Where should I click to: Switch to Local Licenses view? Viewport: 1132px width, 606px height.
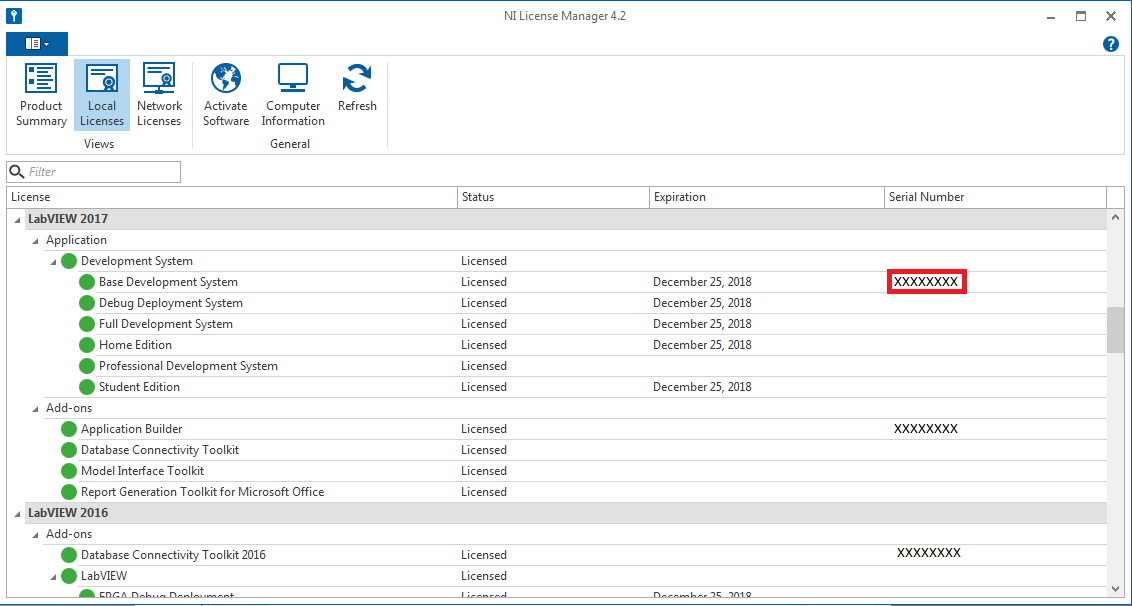101,95
